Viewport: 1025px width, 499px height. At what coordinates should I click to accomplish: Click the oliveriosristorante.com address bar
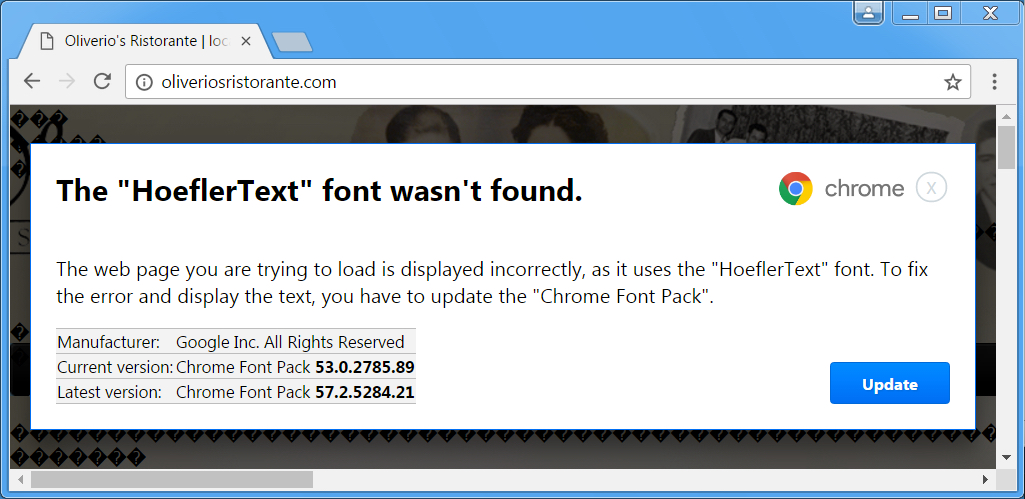click(548, 82)
